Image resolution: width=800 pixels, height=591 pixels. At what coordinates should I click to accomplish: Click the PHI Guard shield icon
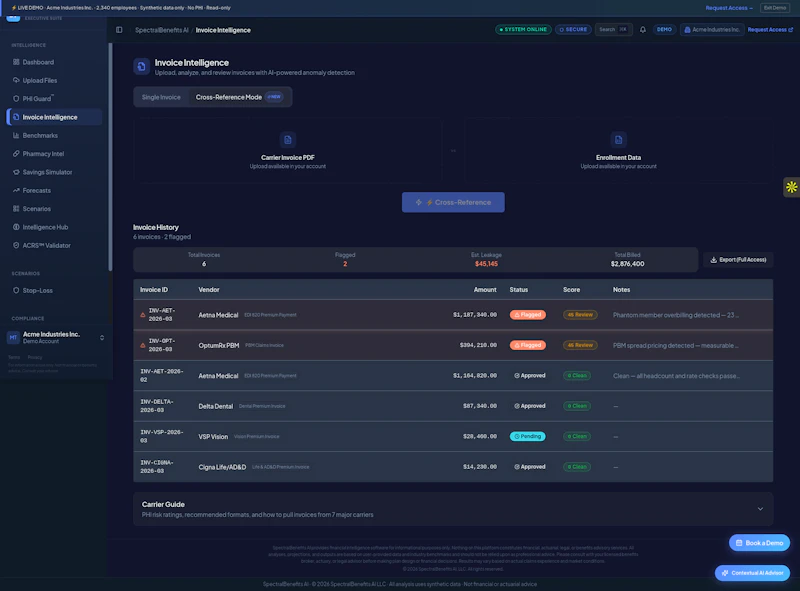[x=16, y=98]
